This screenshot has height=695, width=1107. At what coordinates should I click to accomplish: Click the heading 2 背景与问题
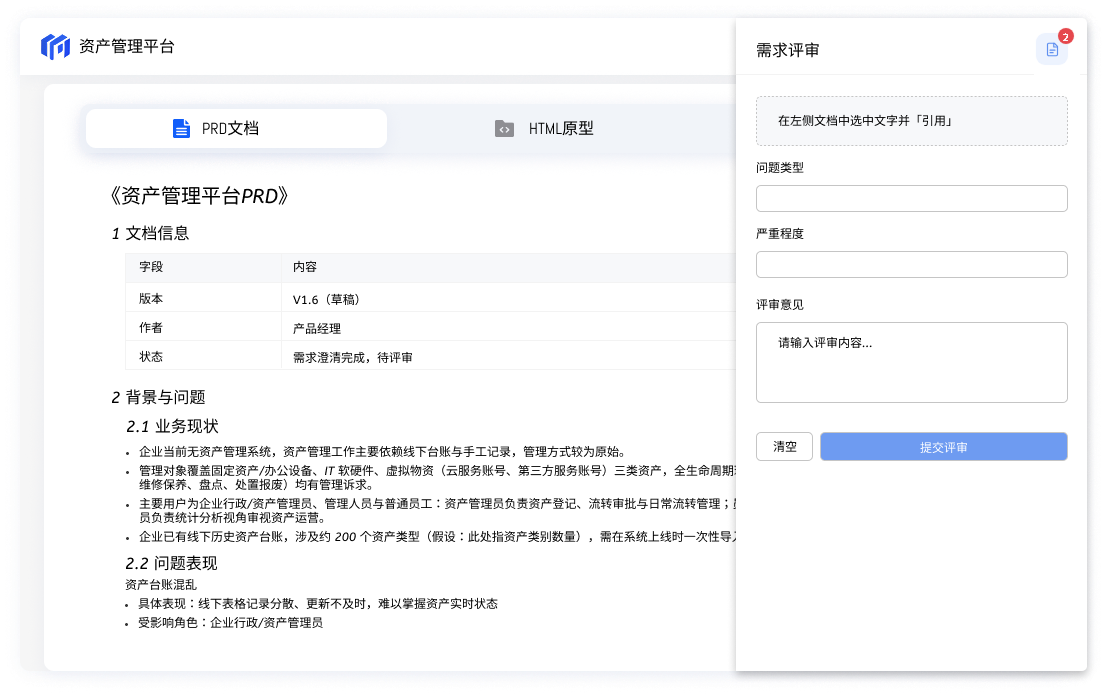click(x=158, y=397)
